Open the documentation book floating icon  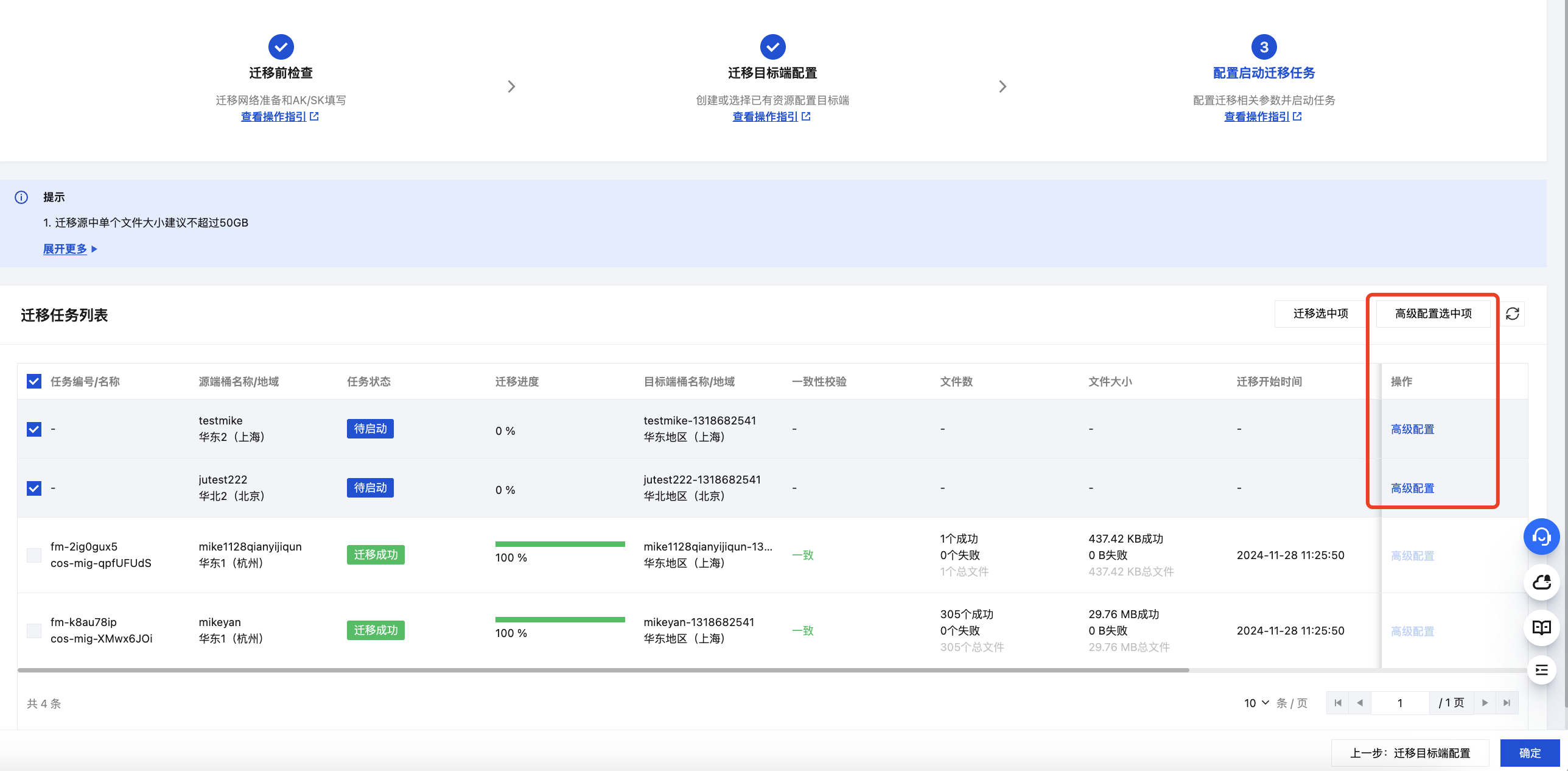click(1541, 627)
